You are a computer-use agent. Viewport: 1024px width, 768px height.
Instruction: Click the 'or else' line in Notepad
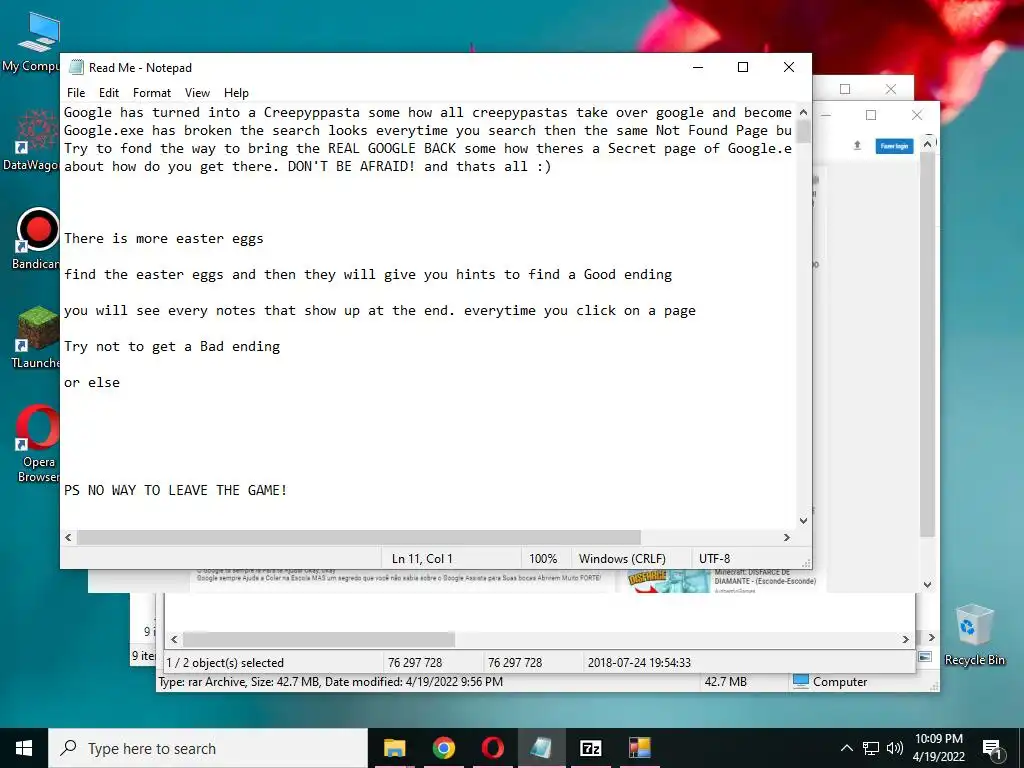tap(92, 382)
